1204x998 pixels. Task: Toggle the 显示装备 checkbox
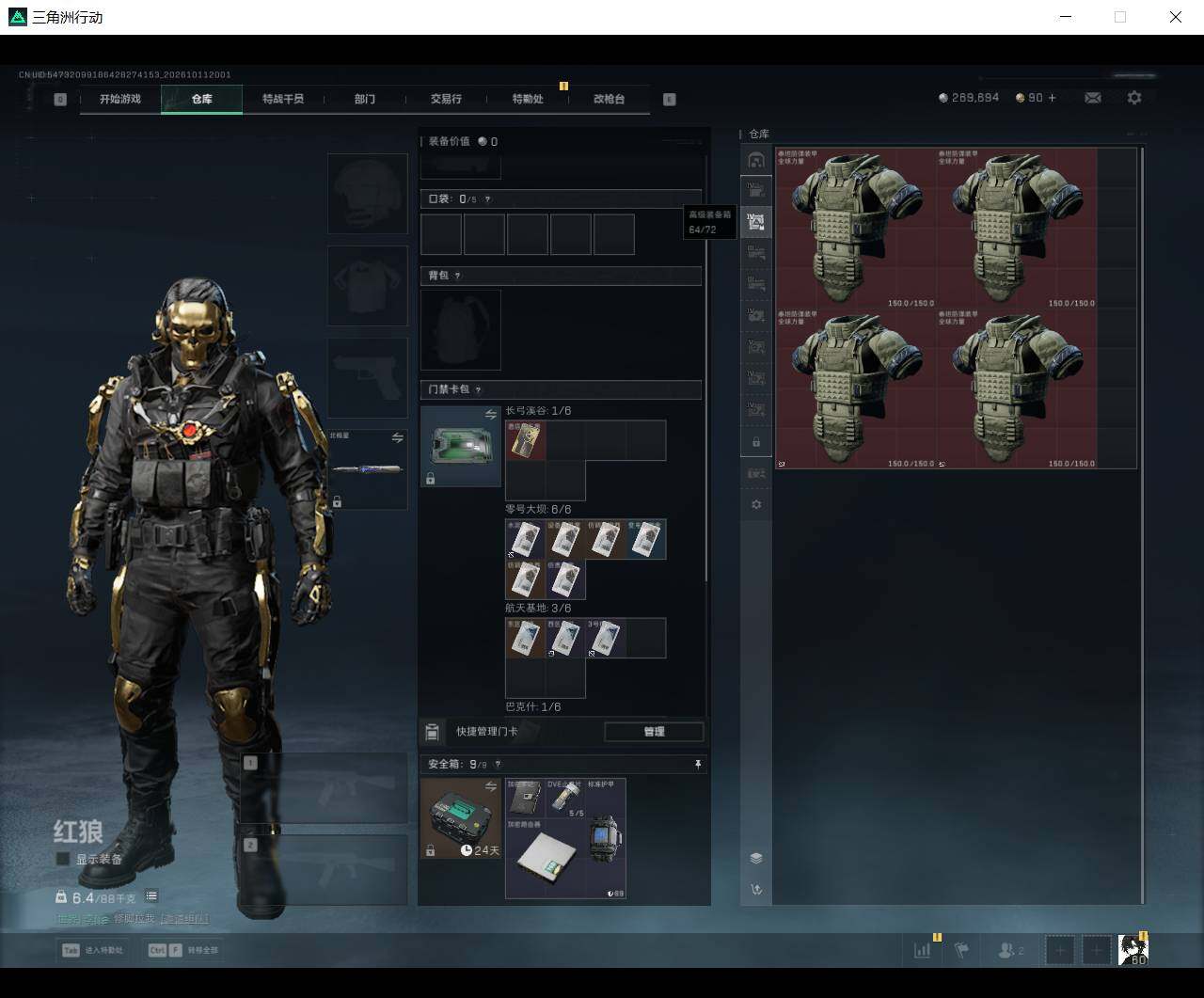pos(63,859)
